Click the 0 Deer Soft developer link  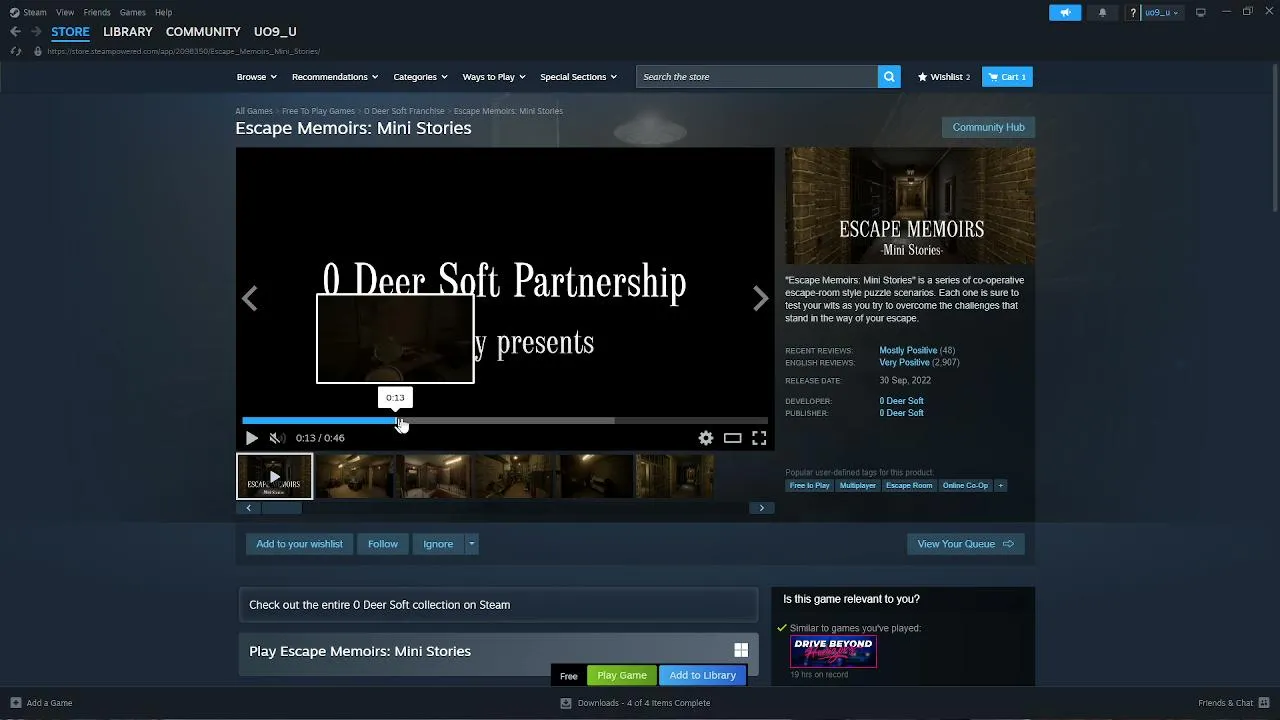point(901,401)
